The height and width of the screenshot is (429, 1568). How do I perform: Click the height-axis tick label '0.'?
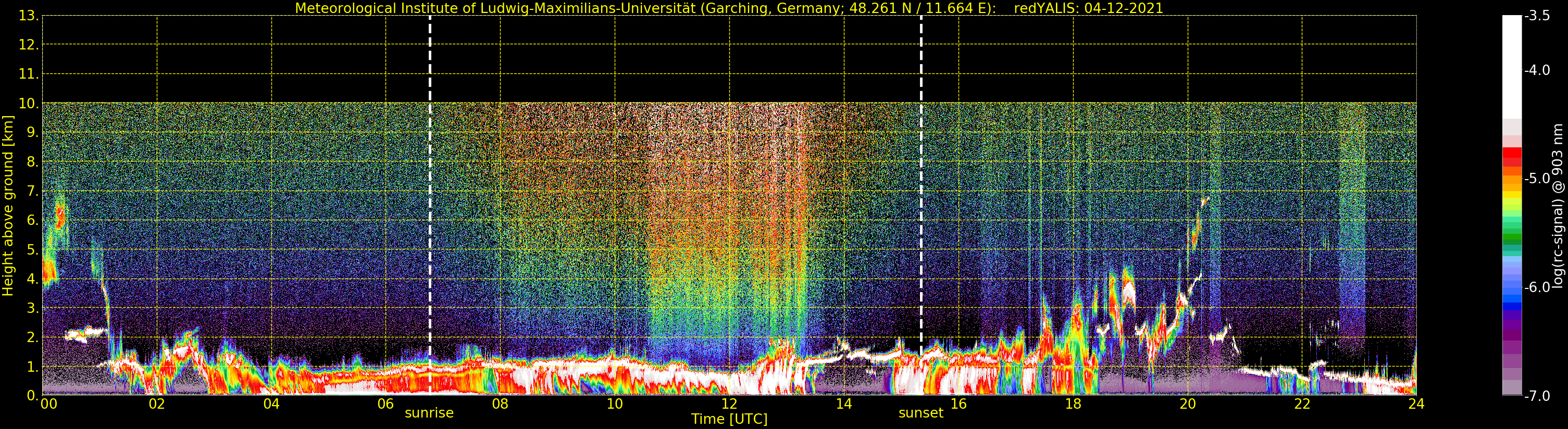(33, 396)
